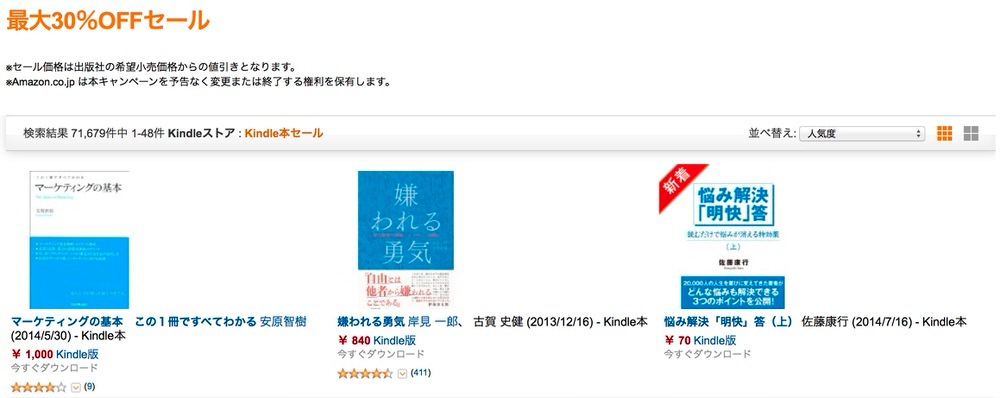This screenshot has height=398, width=1000.
Task: Switch to the orange grid view icon
Action: (x=944, y=133)
